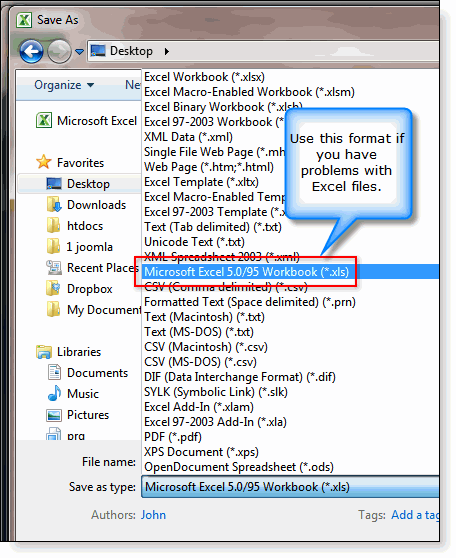Click the Forward navigation arrow
This screenshot has width=456, height=558.
(x=59, y=51)
